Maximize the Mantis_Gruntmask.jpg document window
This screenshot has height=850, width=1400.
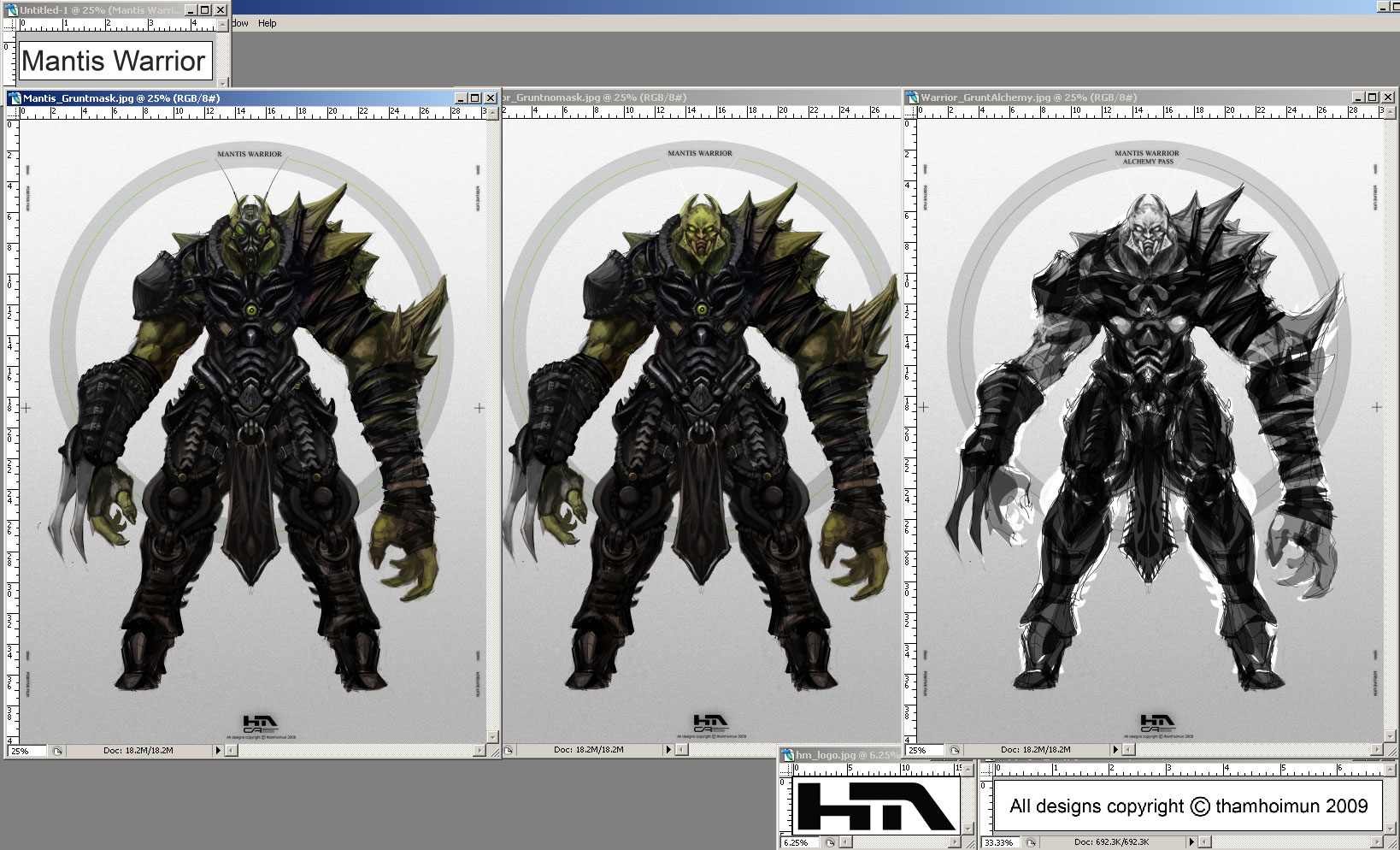pyautogui.click(x=475, y=98)
